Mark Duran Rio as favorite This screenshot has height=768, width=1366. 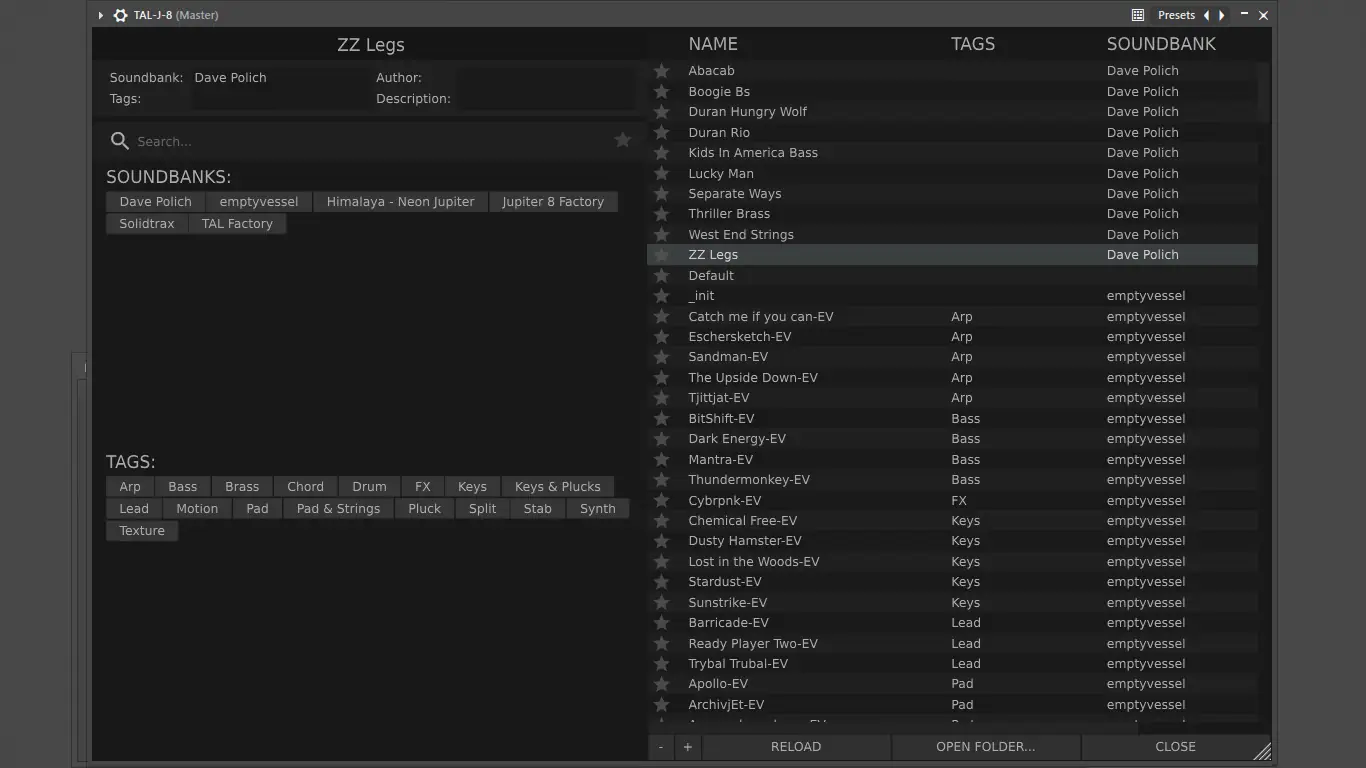click(x=661, y=132)
